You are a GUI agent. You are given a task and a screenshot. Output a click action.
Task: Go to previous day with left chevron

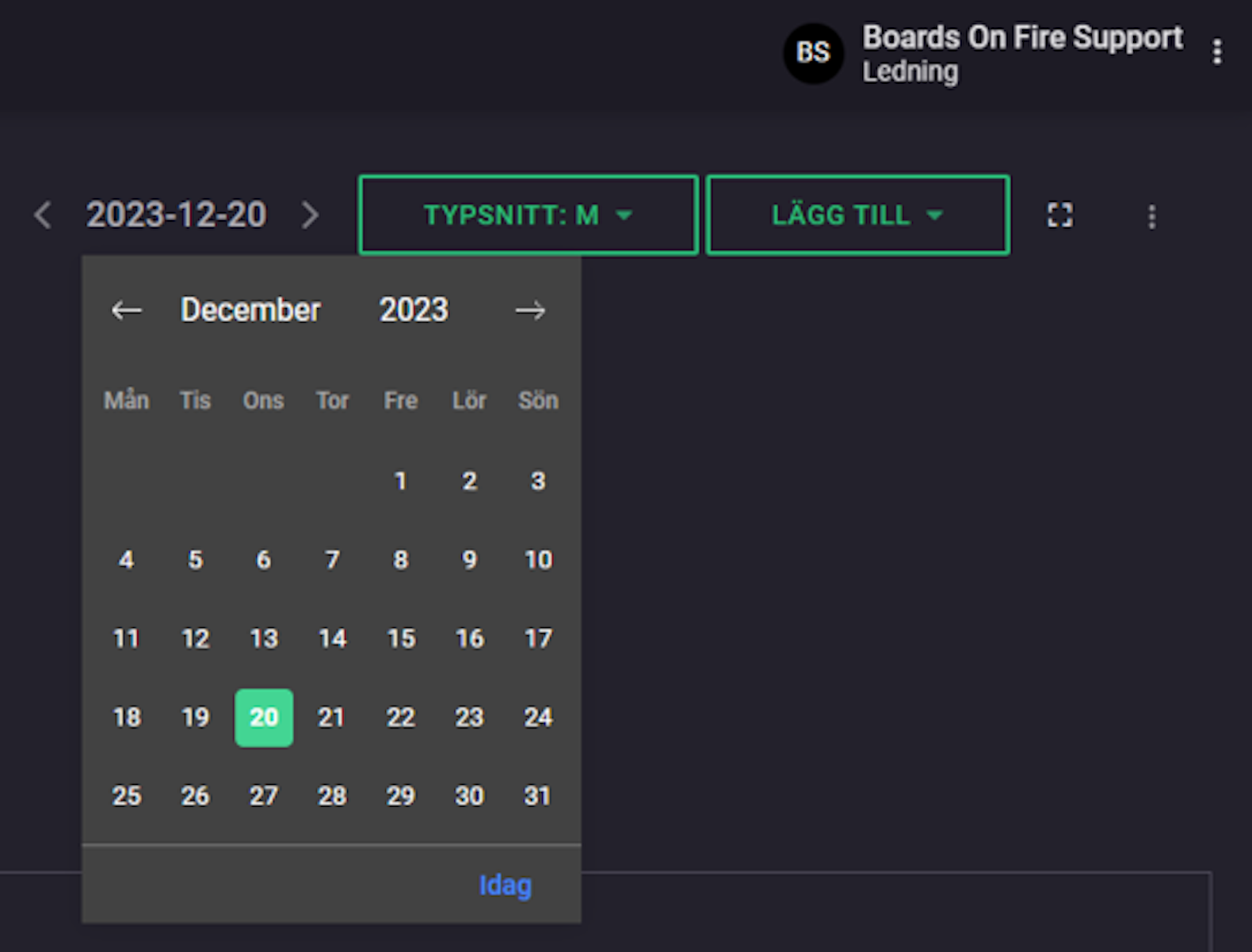click(44, 215)
